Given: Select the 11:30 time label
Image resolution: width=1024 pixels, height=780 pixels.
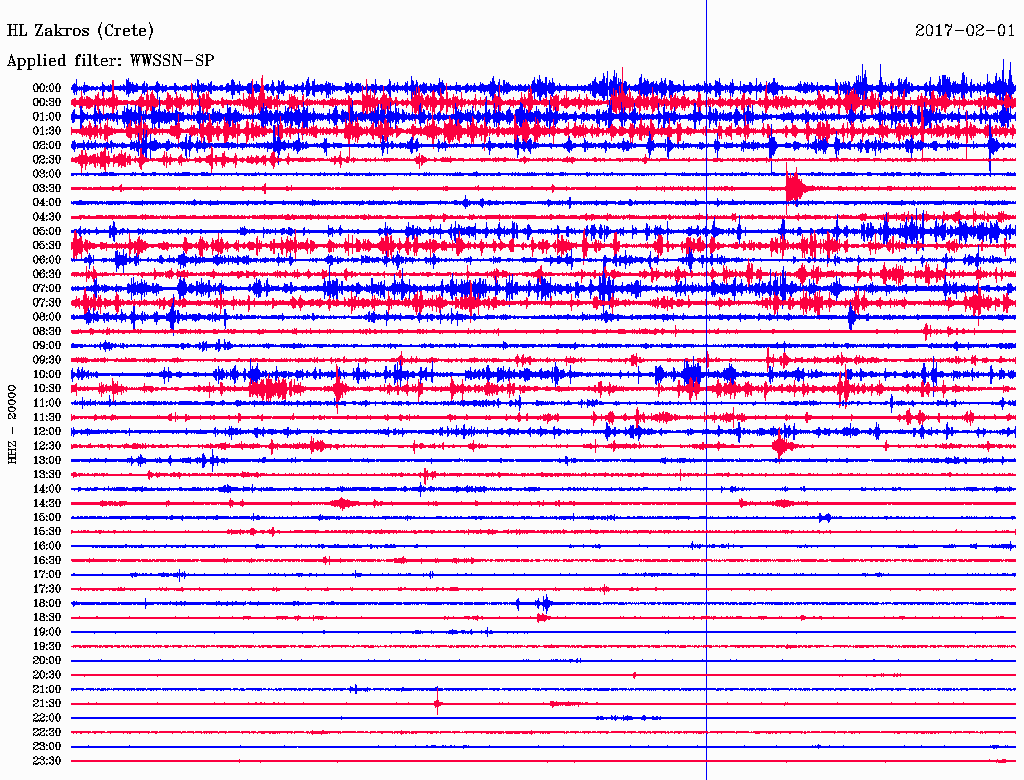Looking at the screenshot, I should click(x=47, y=417).
